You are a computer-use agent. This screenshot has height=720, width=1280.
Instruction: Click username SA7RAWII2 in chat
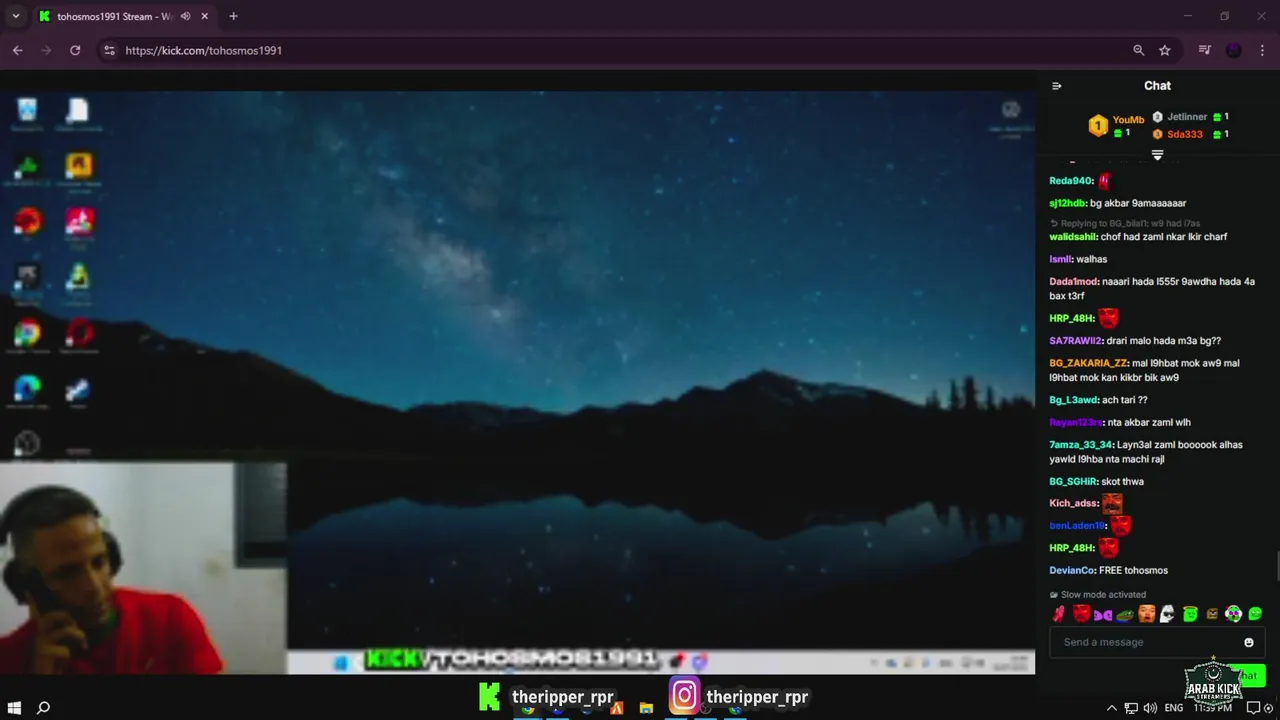point(1076,341)
